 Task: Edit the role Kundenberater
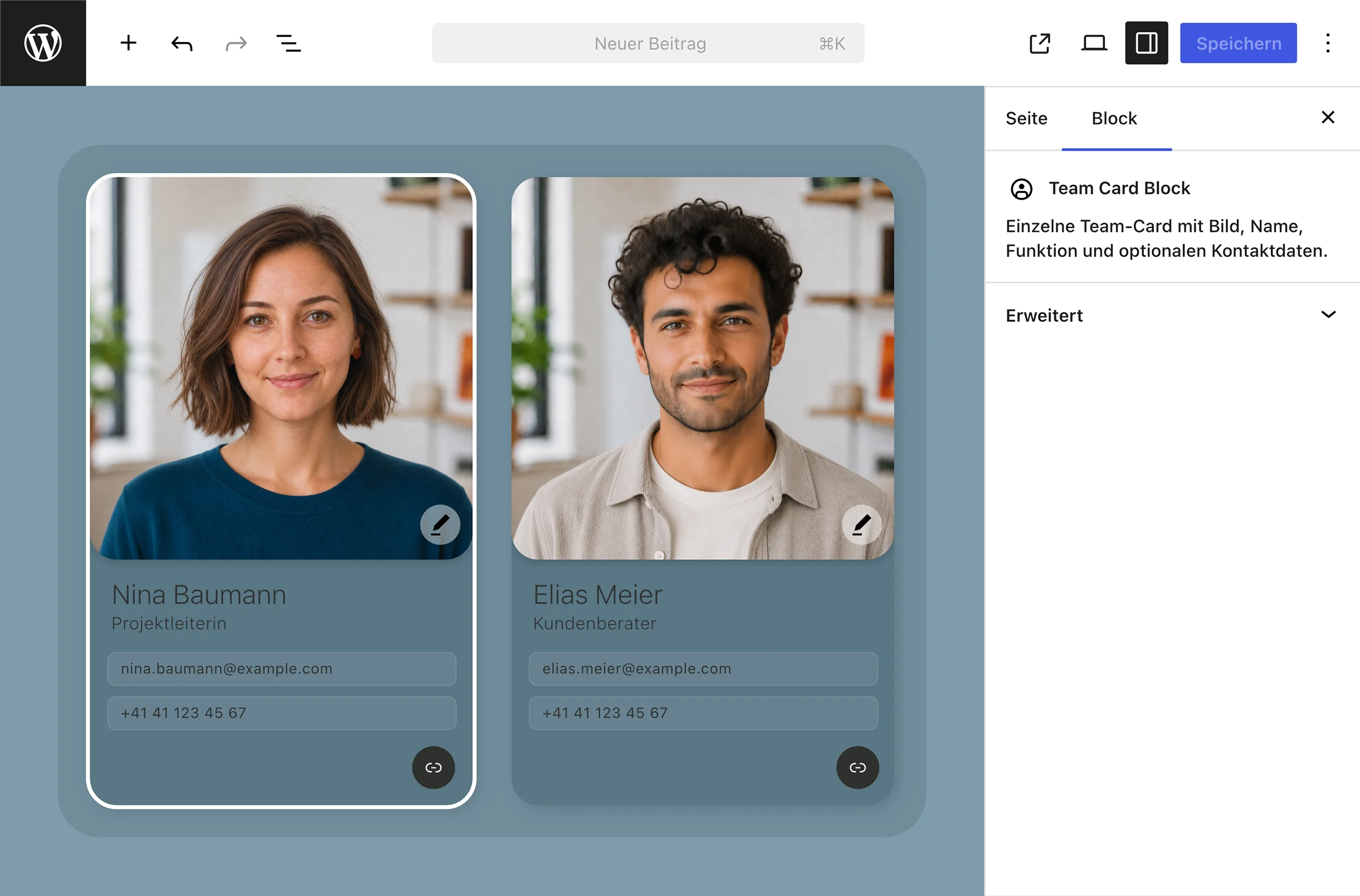594,624
